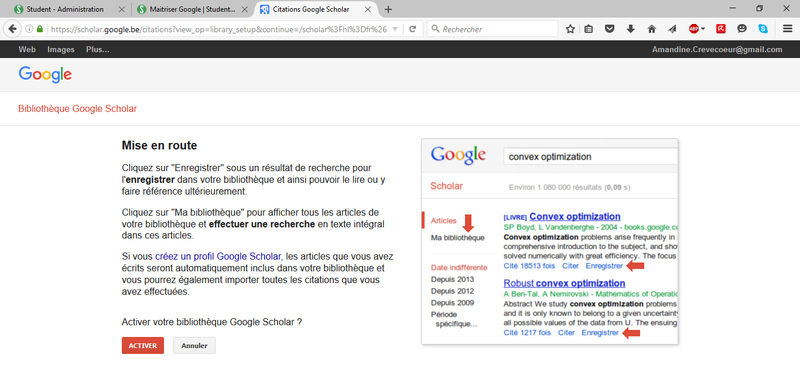Follow the créez un profil Google Scholar link
The height and width of the screenshot is (385, 800).
click(218, 256)
